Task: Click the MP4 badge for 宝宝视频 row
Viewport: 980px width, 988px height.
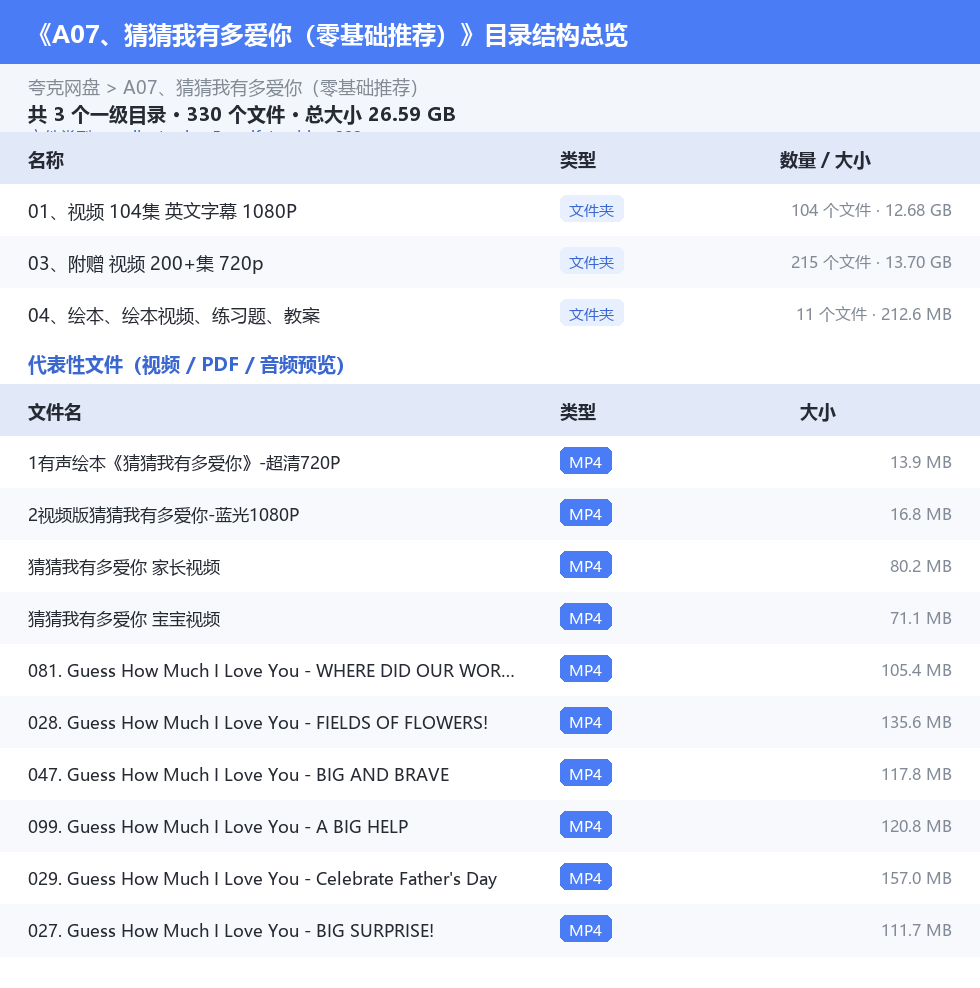Action: point(585,618)
